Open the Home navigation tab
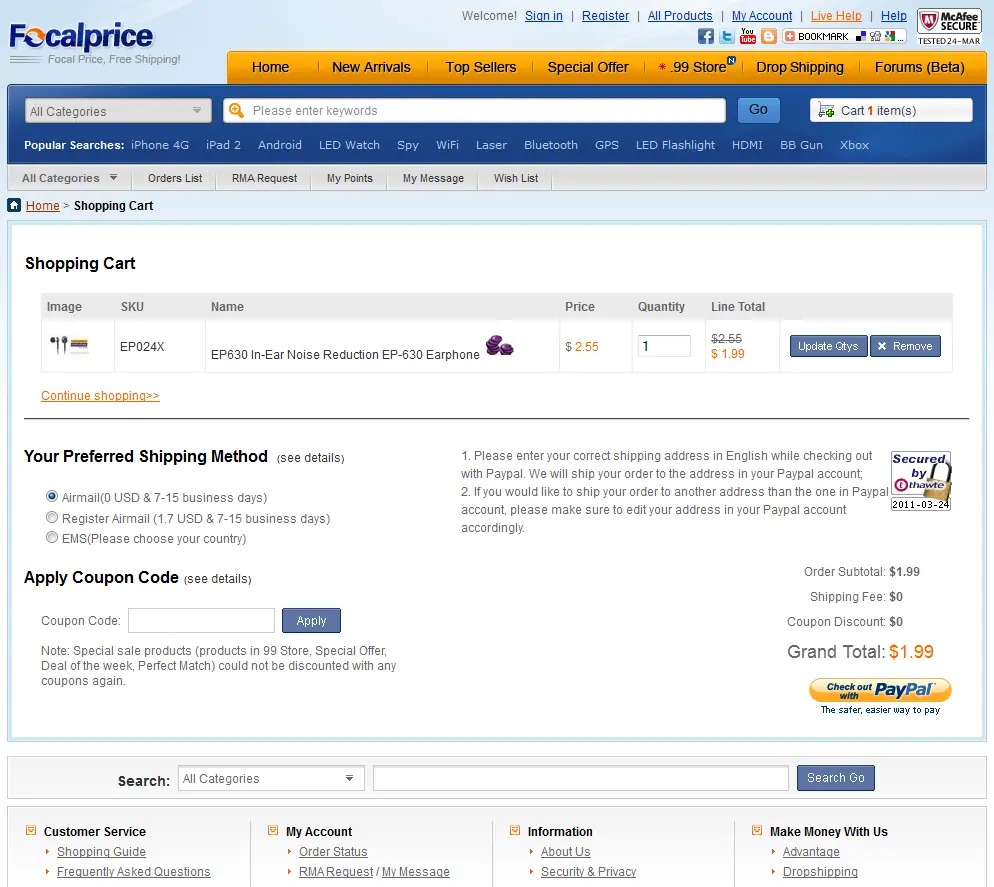This screenshot has width=994, height=887. tap(270, 67)
